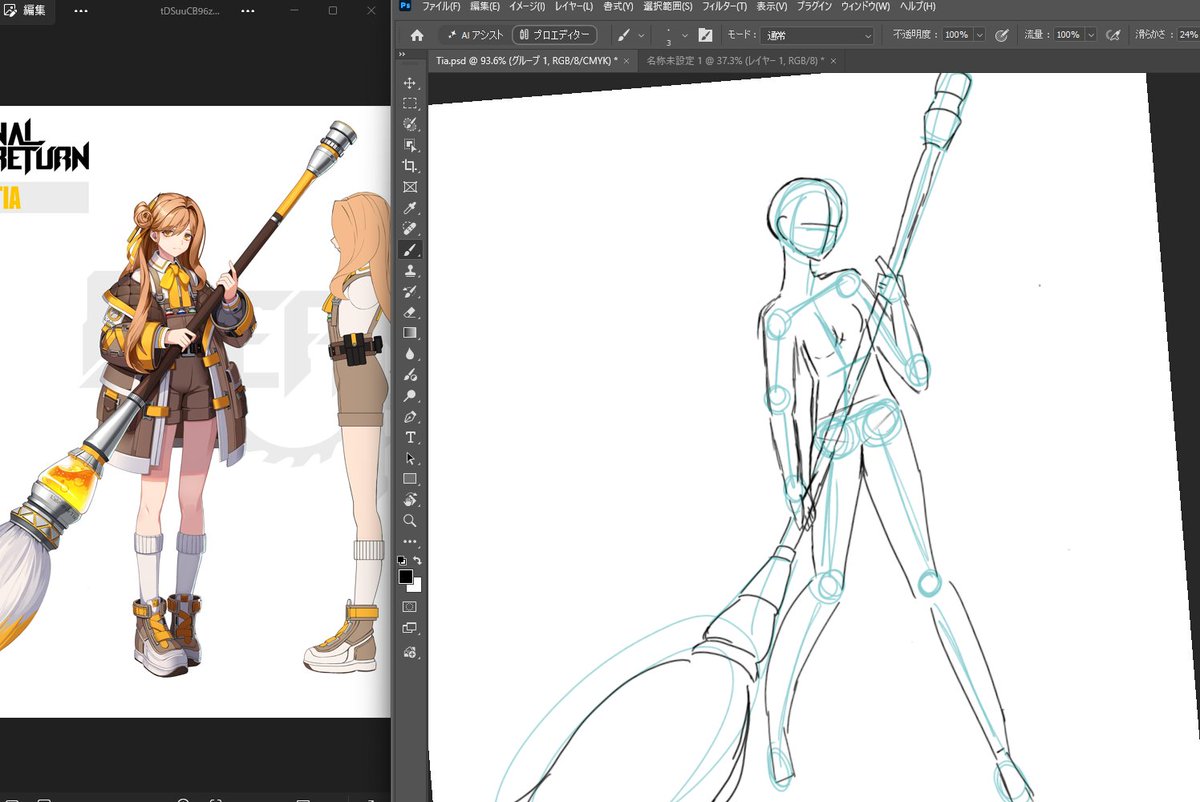Select the Eraser tool

410,312
